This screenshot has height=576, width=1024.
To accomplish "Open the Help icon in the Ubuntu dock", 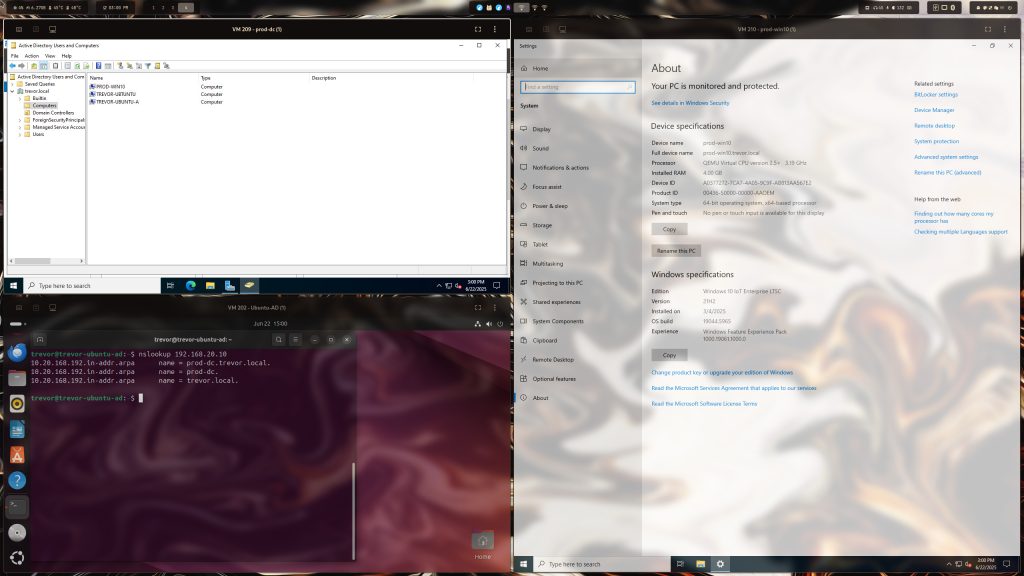I will pos(17,480).
